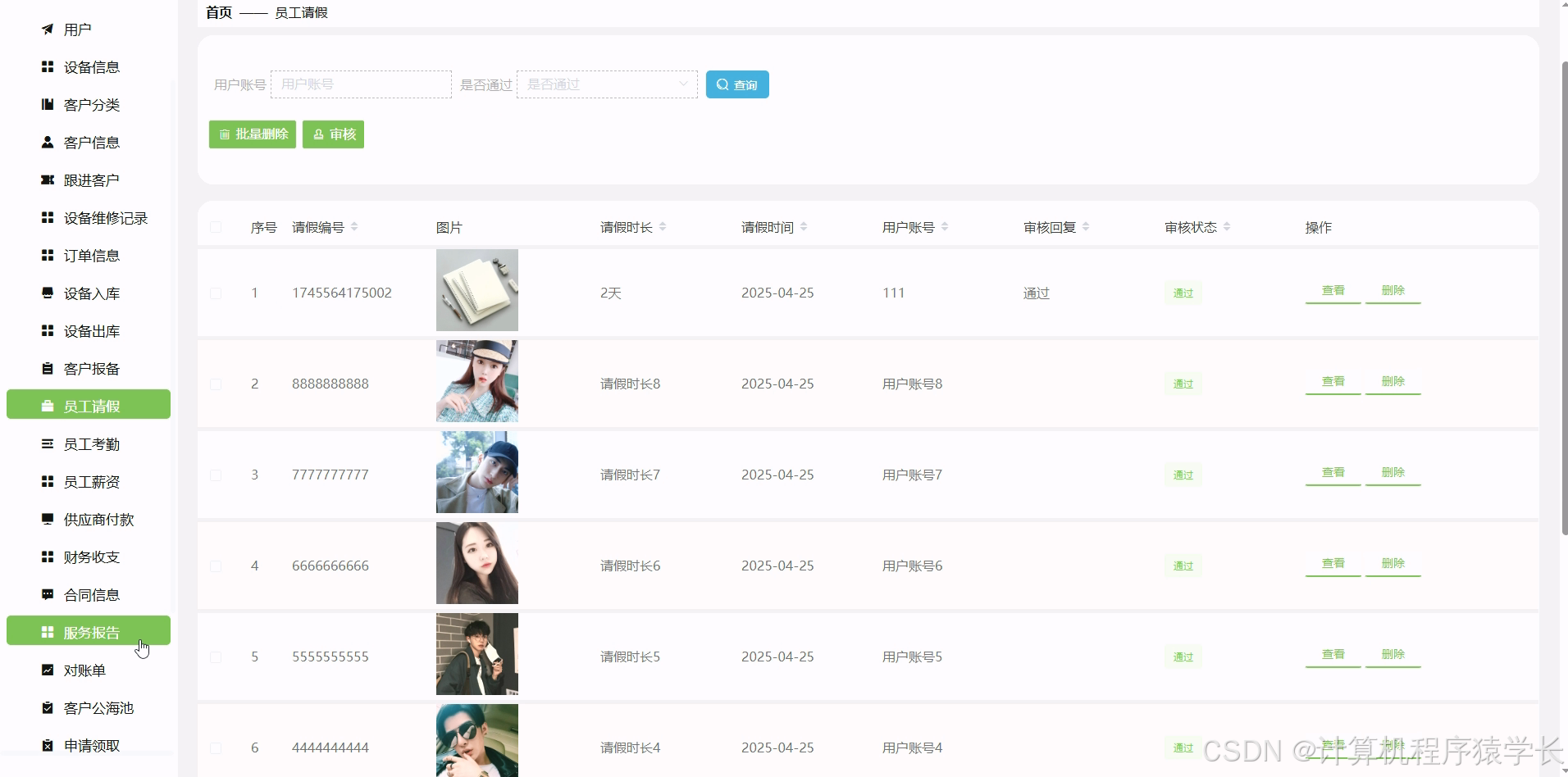The height and width of the screenshot is (777, 1568).
Task: Click the 员工请假 briefcase icon
Action: (x=48, y=407)
